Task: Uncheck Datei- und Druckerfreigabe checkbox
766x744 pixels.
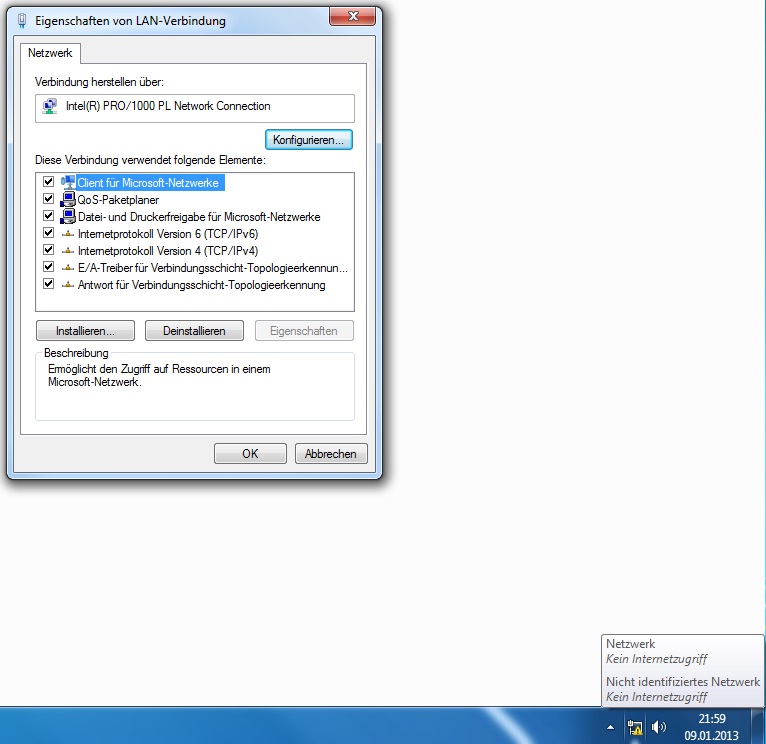Action: click(x=48, y=216)
